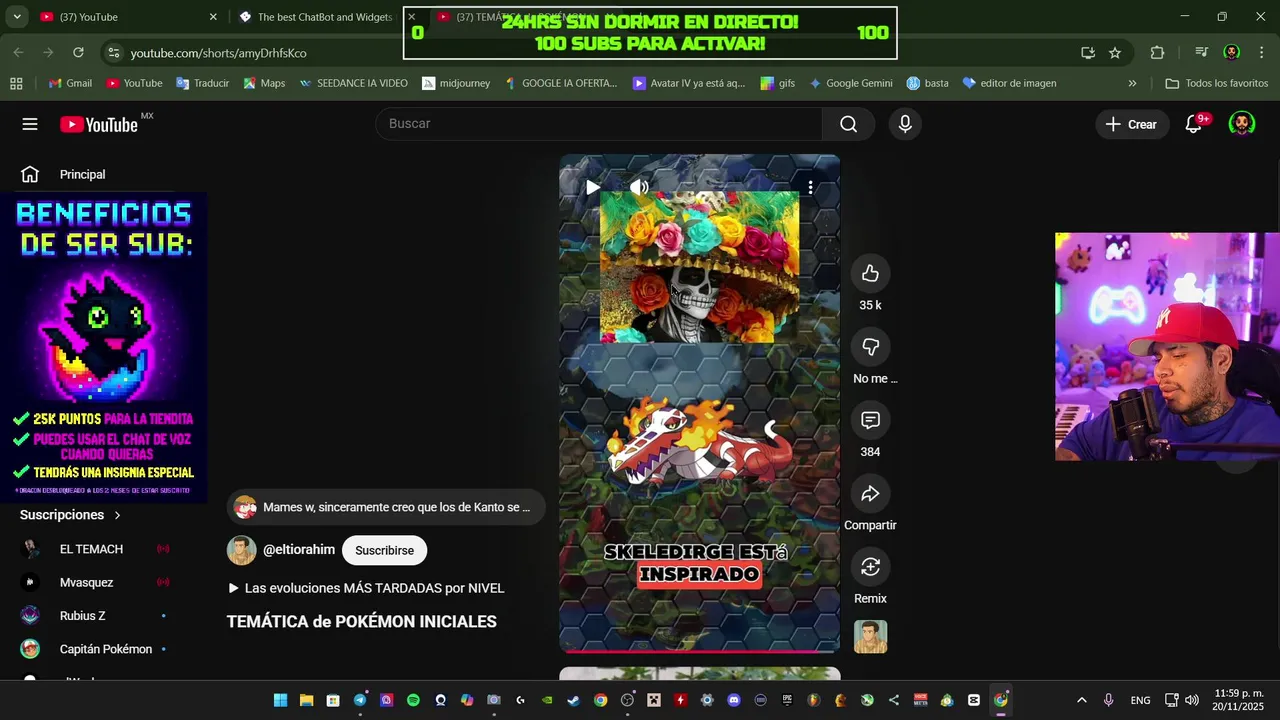Open the Short's three-dot options menu
Image resolution: width=1280 pixels, height=720 pixels.
click(810, 187)
